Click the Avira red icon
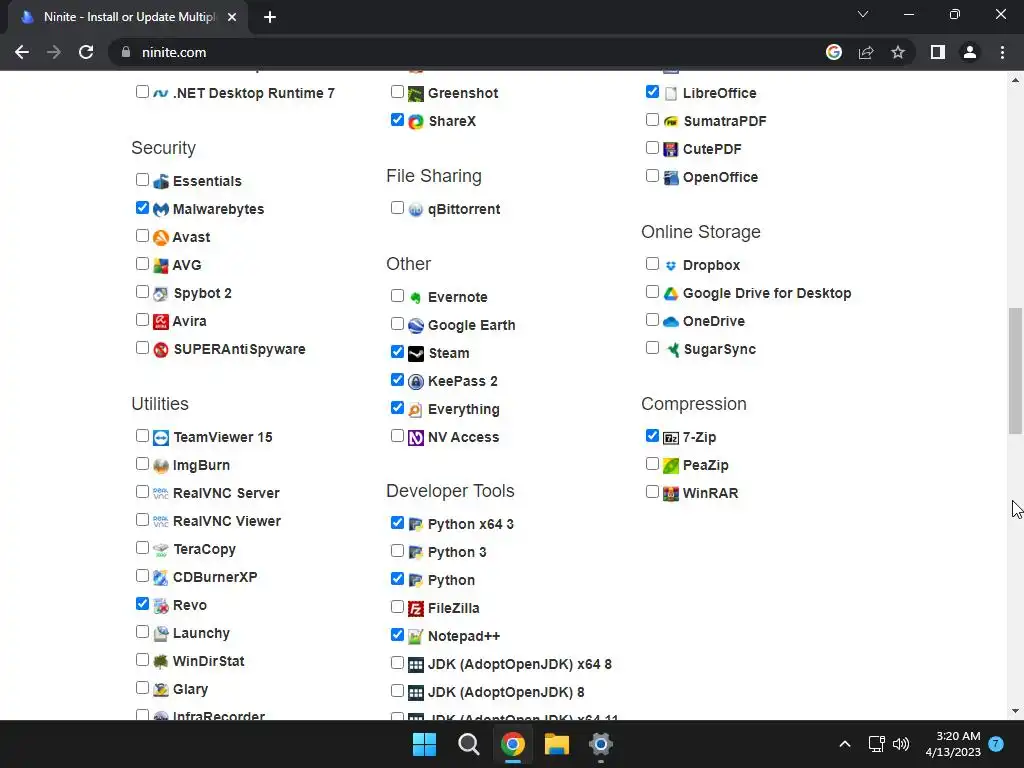The image size is (1024, 768). point(161,321)
